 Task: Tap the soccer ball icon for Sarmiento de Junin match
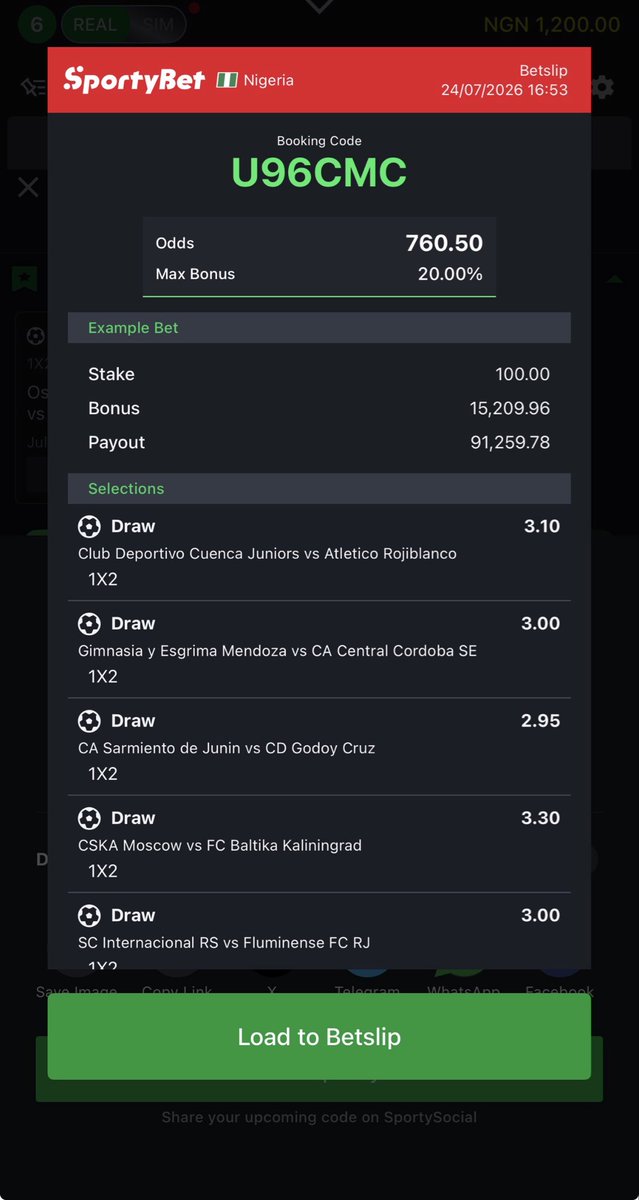[89, 720]
